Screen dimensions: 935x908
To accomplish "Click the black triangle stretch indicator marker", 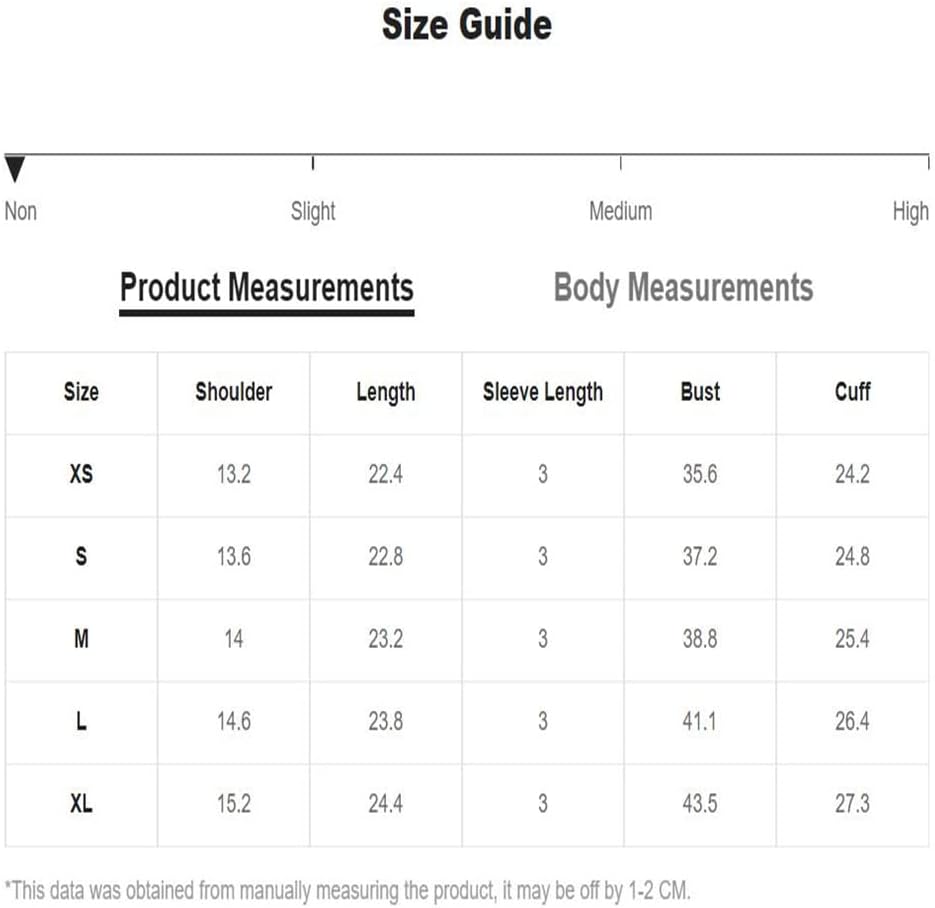I will coord(15,169).
